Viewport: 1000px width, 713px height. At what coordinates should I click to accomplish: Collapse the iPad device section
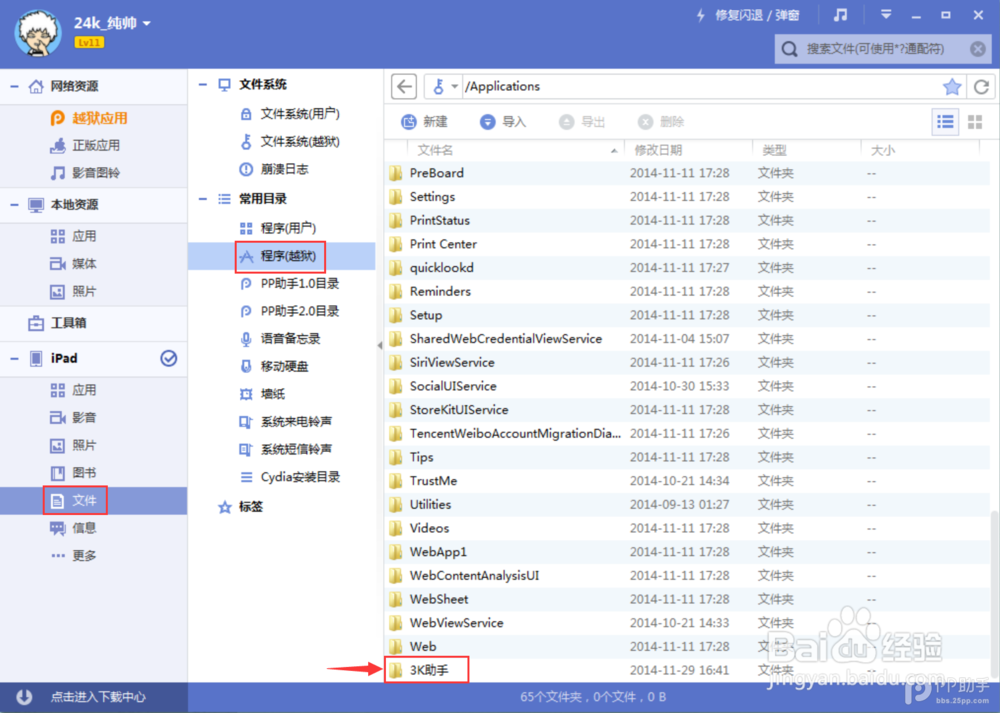point(14,358)
